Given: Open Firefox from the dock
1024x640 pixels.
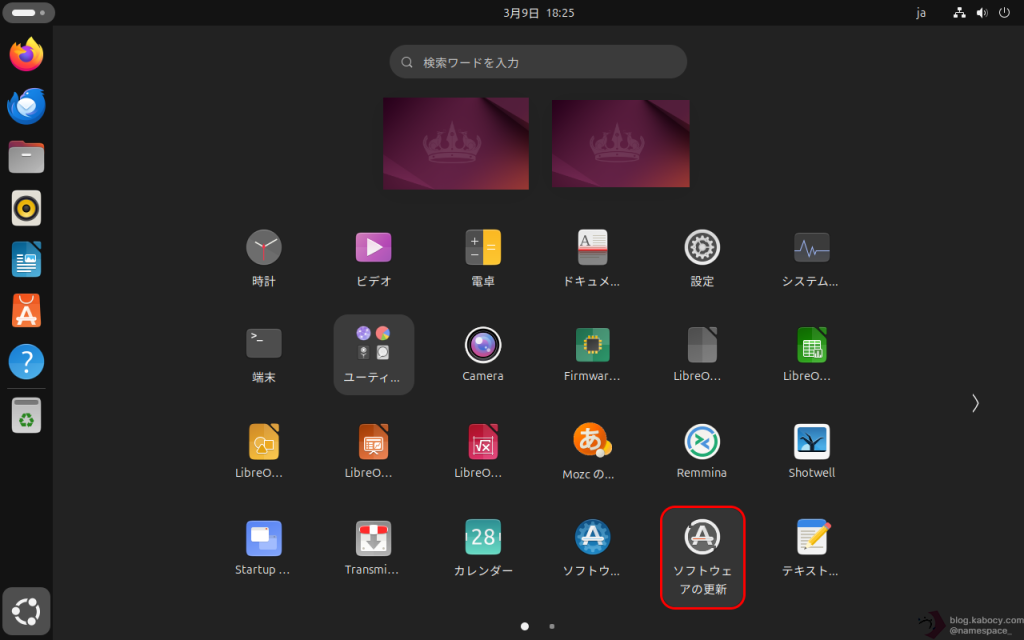Looking at the screenshot, I should pos(26,54).
